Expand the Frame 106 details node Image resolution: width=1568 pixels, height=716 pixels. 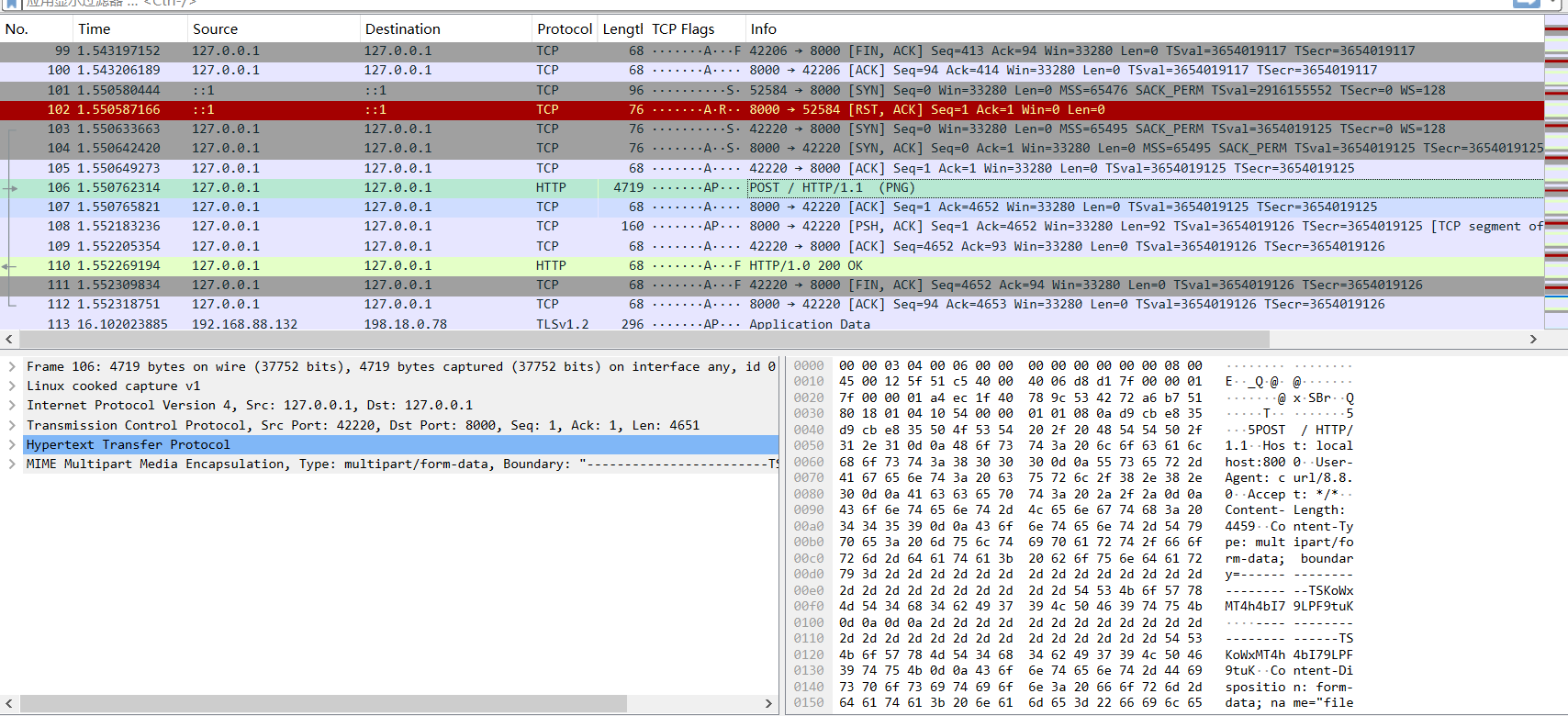point(11,366)
